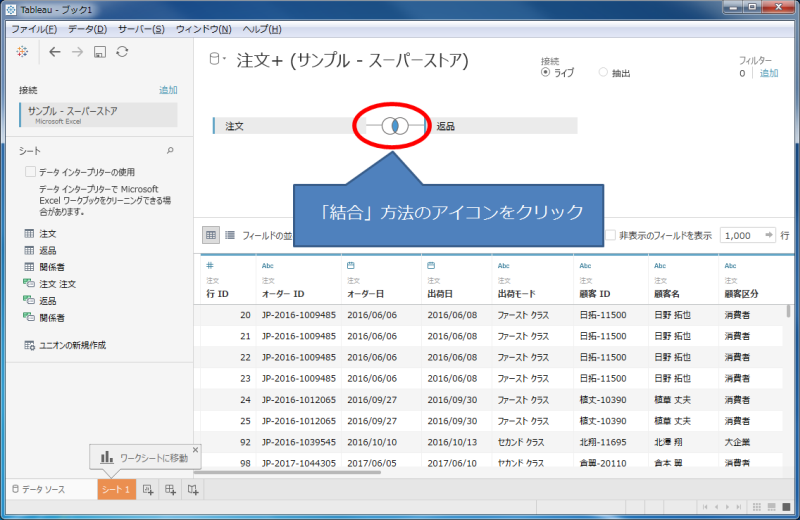
Task: Click the Abc type icon above 顧客名
Action: [x=660, y=265]
